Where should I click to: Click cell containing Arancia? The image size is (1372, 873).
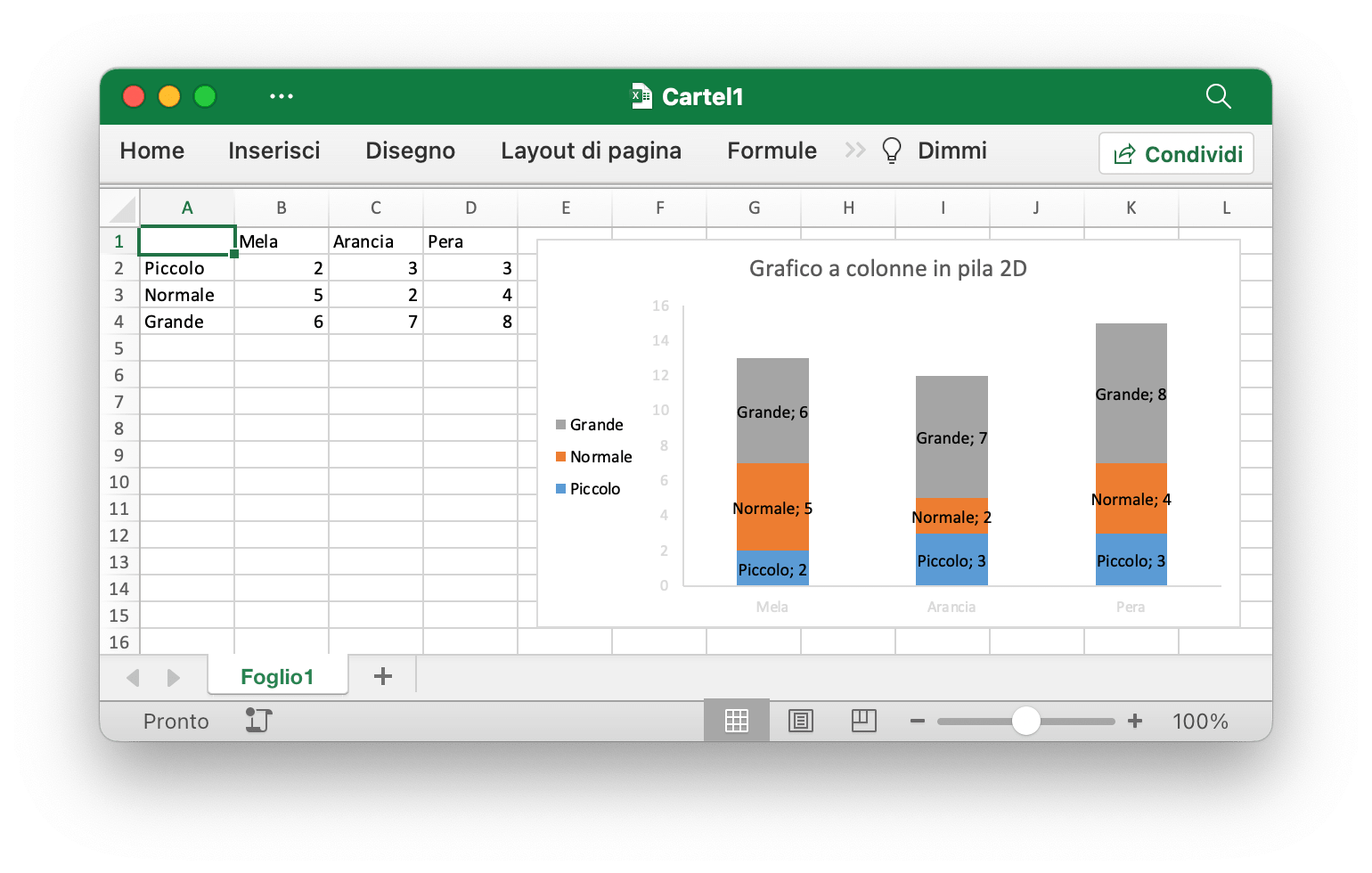coord(376,241)
